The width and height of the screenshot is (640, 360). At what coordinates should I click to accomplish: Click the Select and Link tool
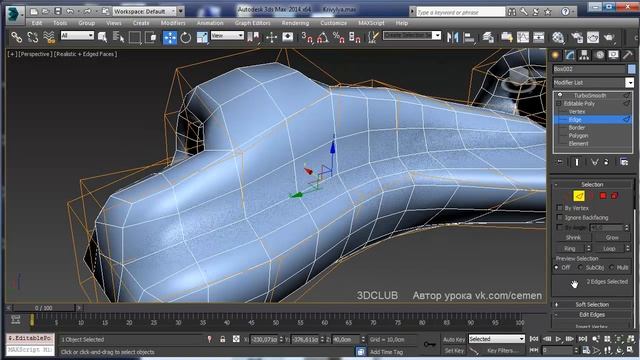(x=16, y=38)
